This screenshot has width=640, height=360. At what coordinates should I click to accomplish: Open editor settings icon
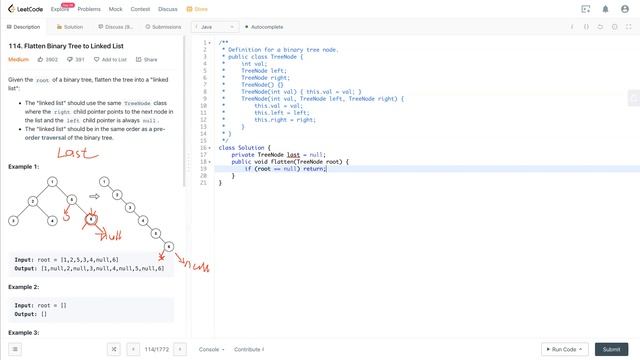[614, 27]
